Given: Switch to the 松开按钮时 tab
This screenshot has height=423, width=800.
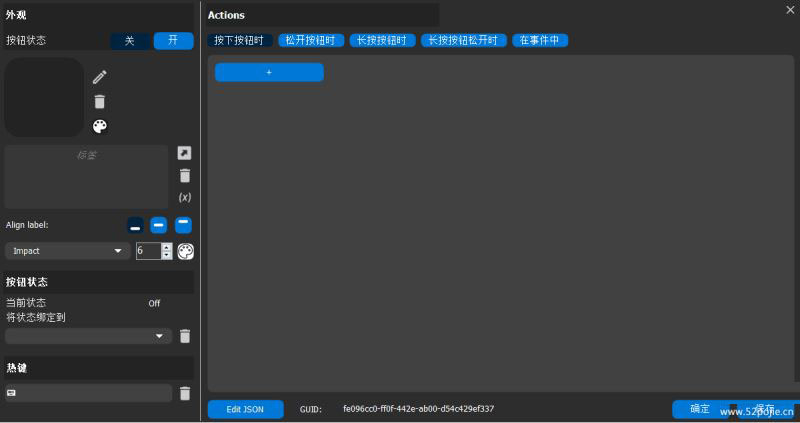Looking at the screenshot, I should point(311,41).
